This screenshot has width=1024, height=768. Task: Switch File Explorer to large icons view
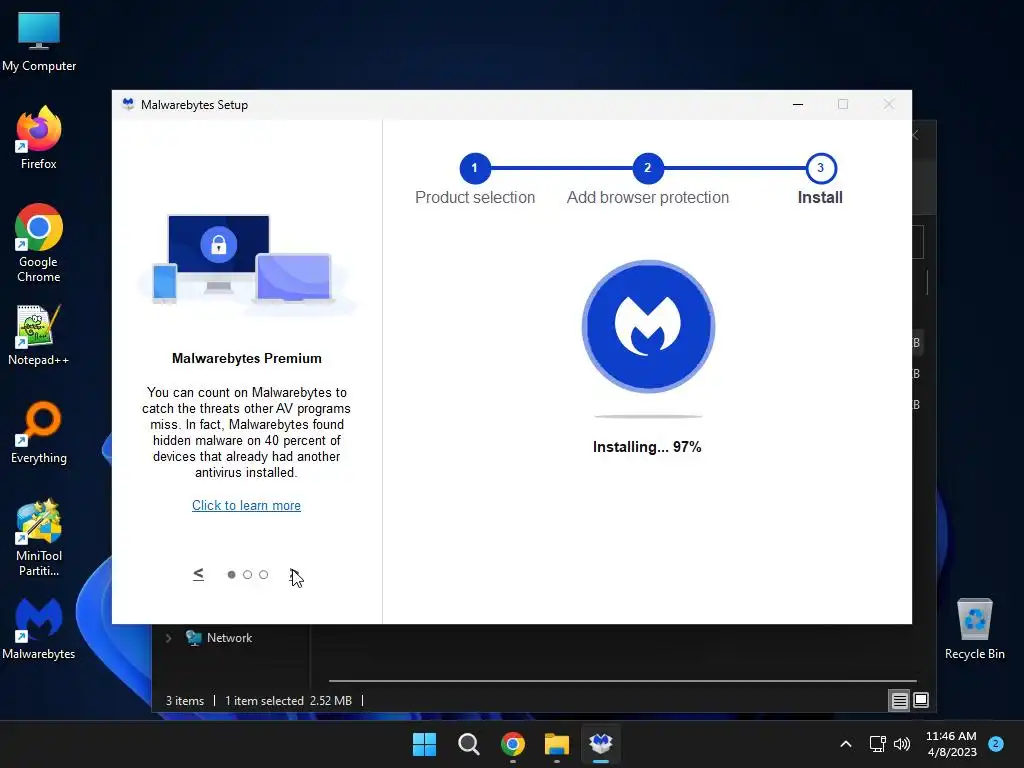(x=921, y=701)
